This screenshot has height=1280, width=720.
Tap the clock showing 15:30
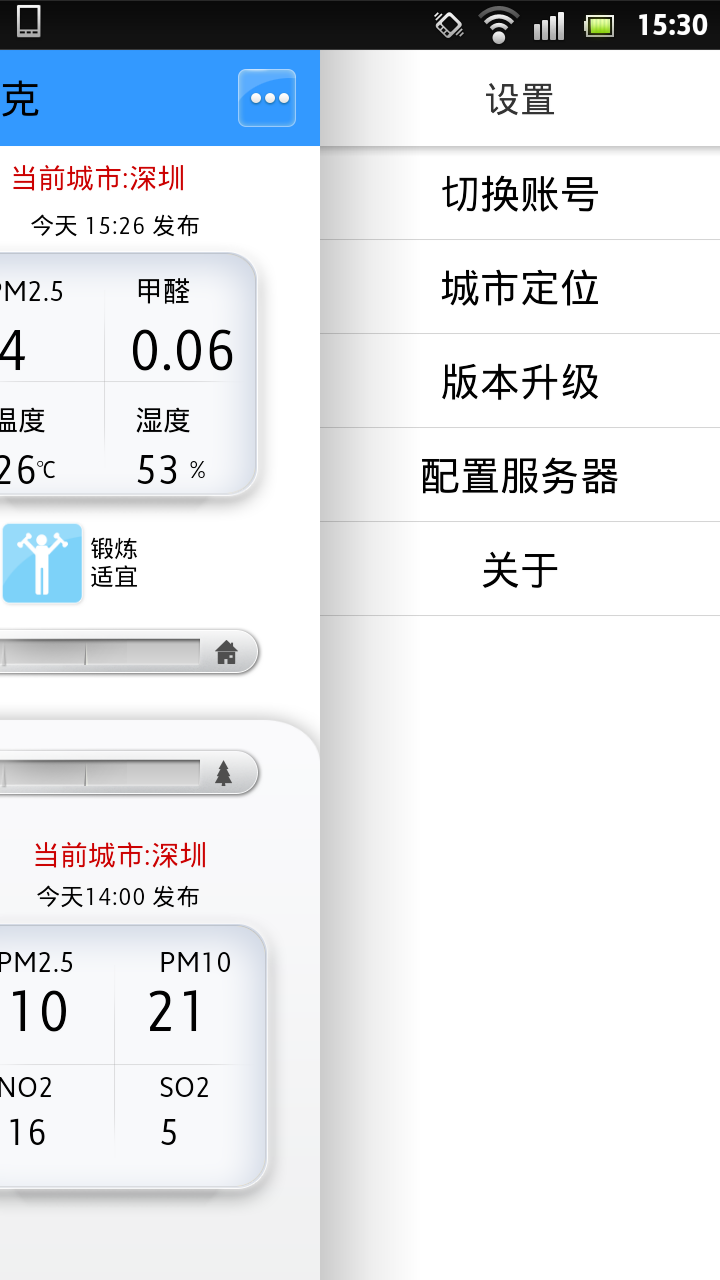point(672,25)
